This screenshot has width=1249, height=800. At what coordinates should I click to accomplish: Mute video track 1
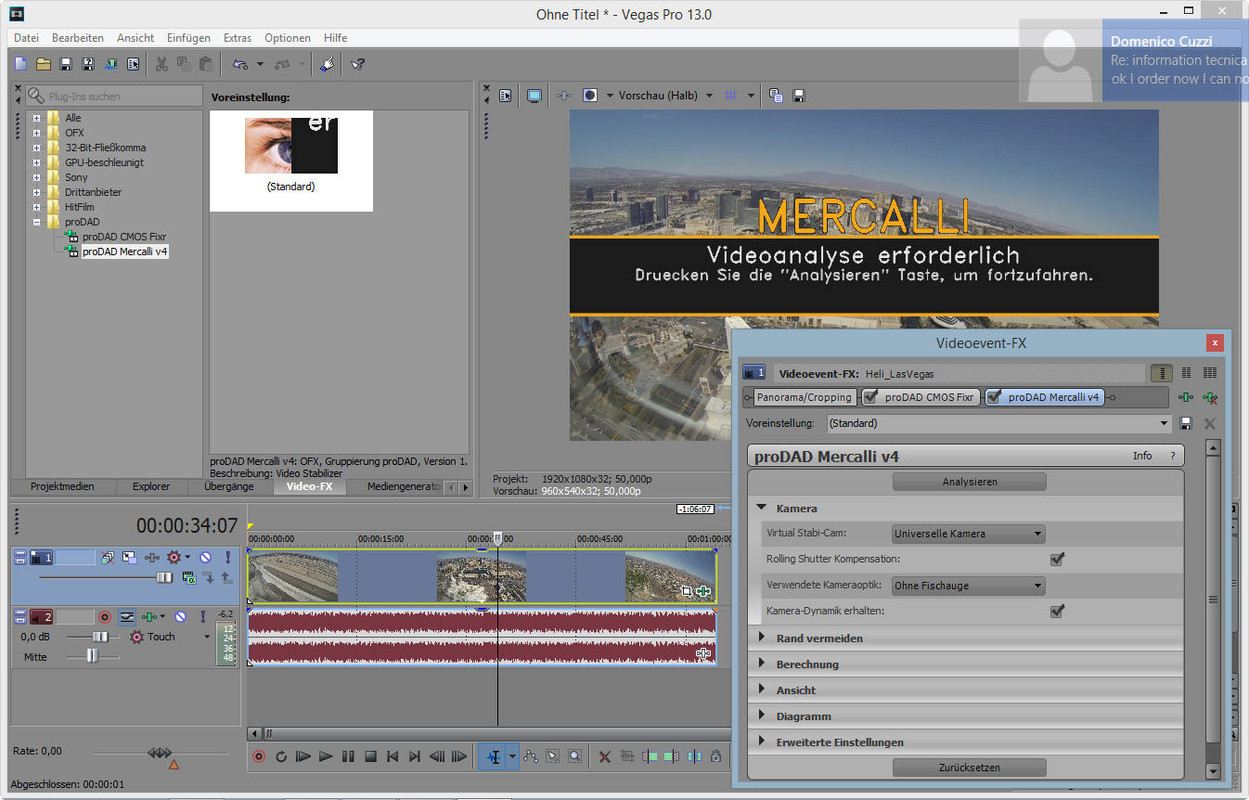pos(205,557)
